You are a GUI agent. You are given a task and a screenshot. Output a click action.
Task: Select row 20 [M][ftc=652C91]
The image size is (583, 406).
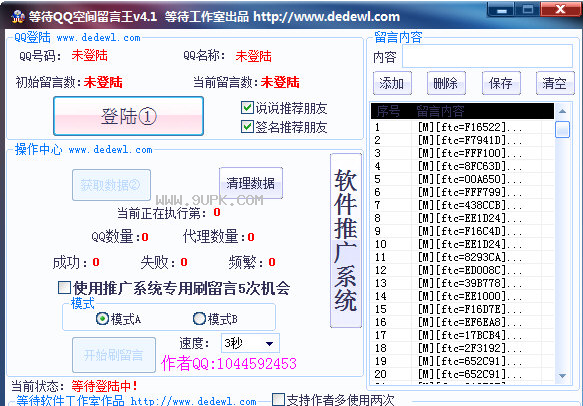click(x=463, y=374)
